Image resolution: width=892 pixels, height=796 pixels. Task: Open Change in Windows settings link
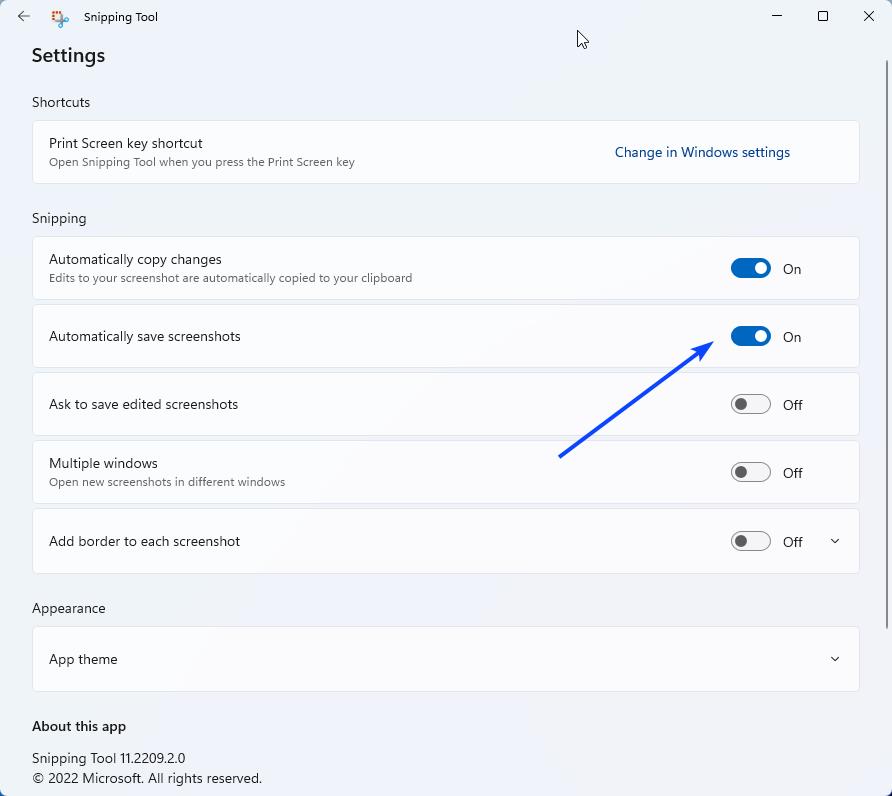(702, 152)
